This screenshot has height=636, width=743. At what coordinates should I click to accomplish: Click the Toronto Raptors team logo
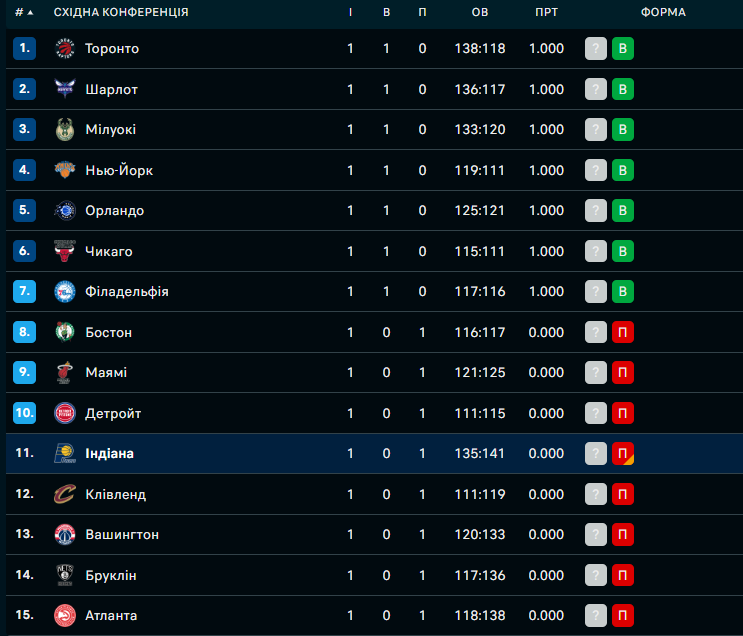click(x=65, y=48)
